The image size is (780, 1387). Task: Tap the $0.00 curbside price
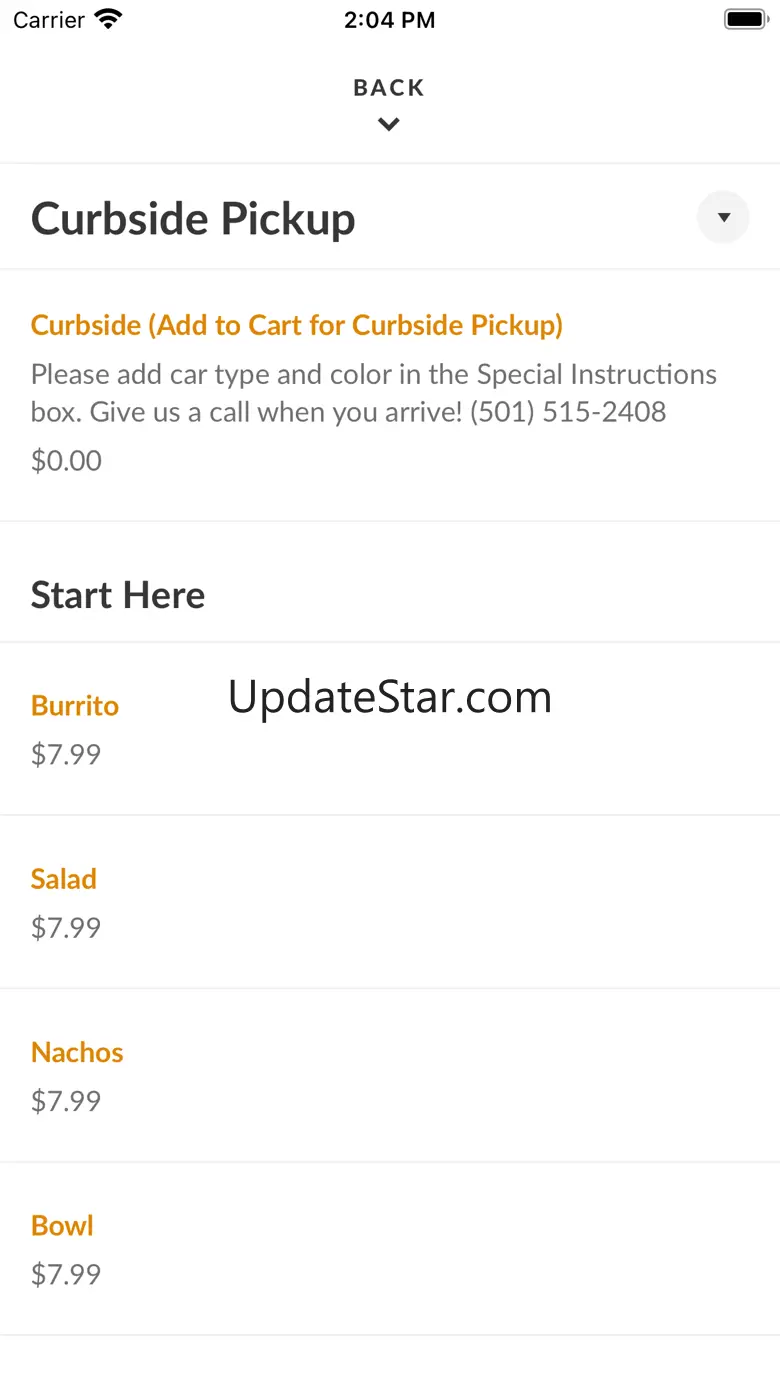tap(66, 461)
